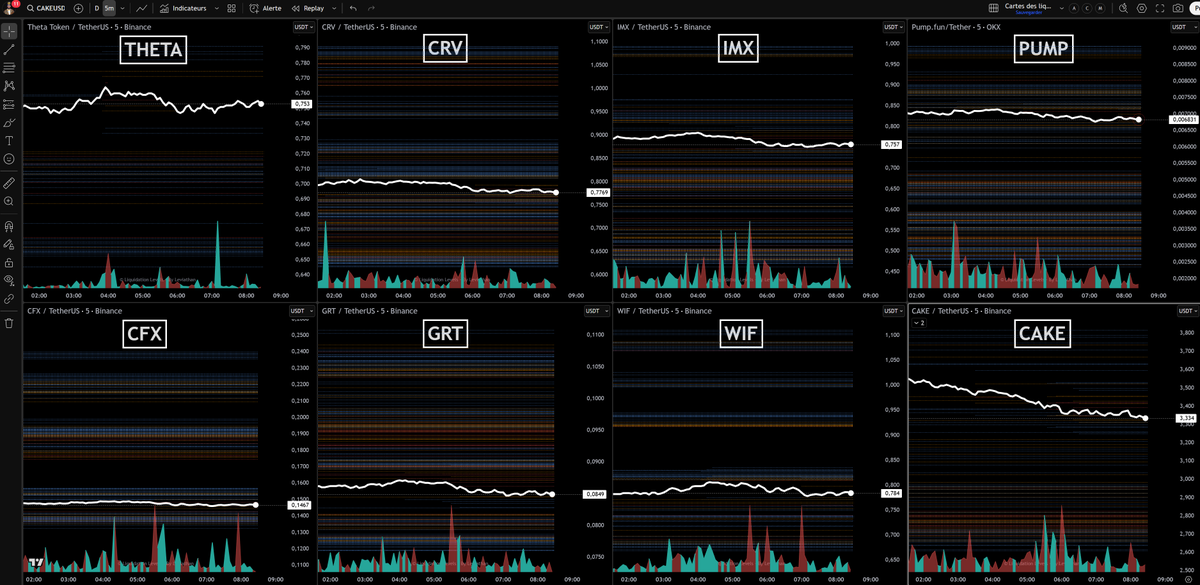The image size is (1200, 585).
Task: Click the undo arrow
Action: tap(353, 8)
